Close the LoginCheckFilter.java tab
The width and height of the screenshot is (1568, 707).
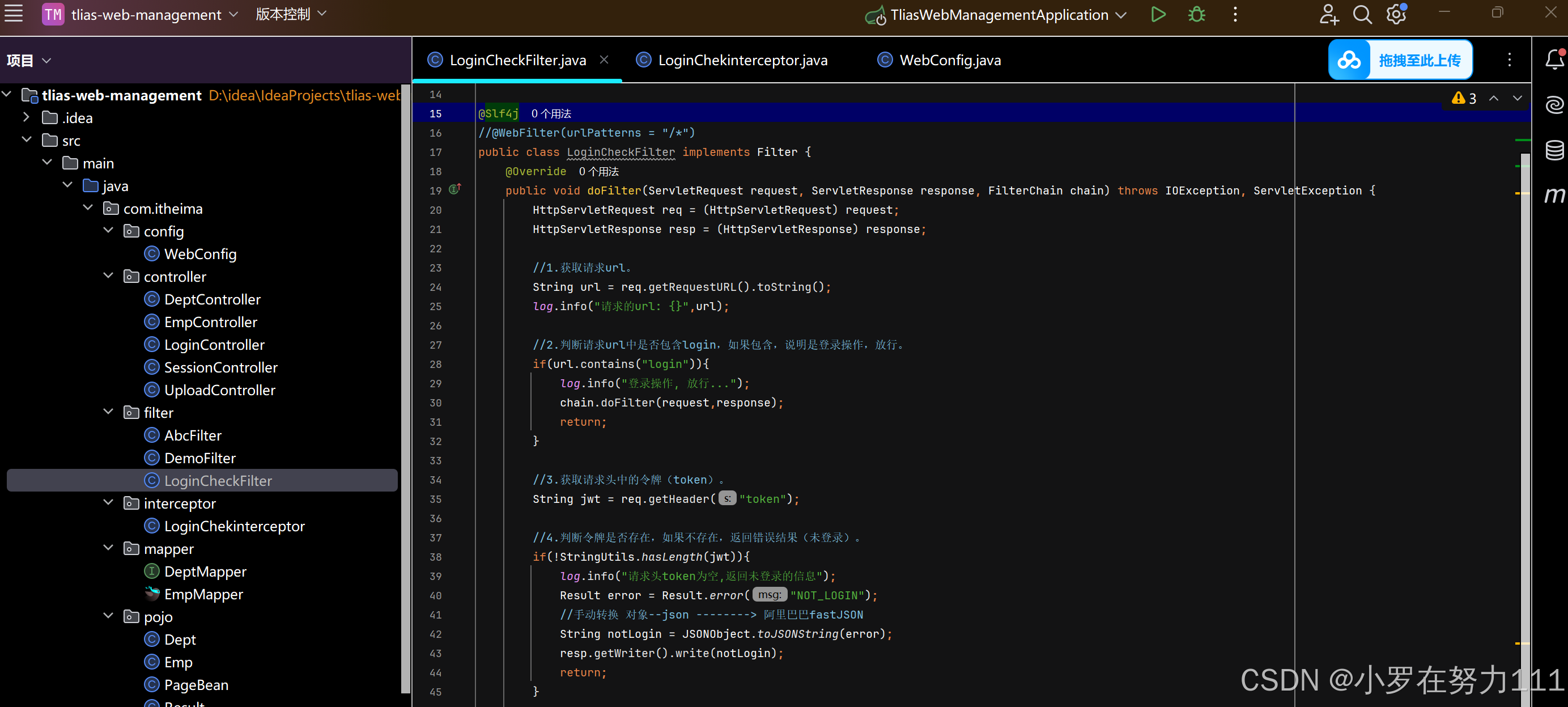point(604,60)
